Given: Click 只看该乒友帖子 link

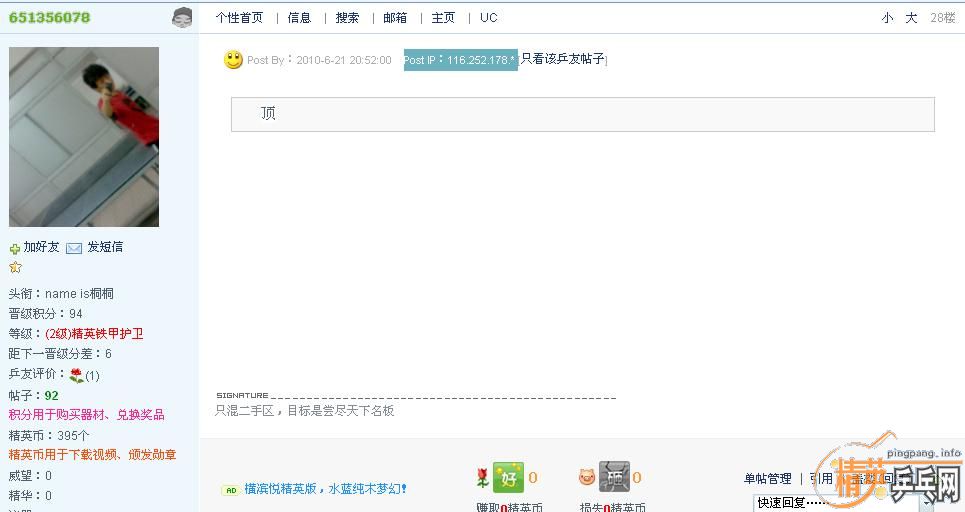Looking at the screenshot, I should [x=563, y=59].
